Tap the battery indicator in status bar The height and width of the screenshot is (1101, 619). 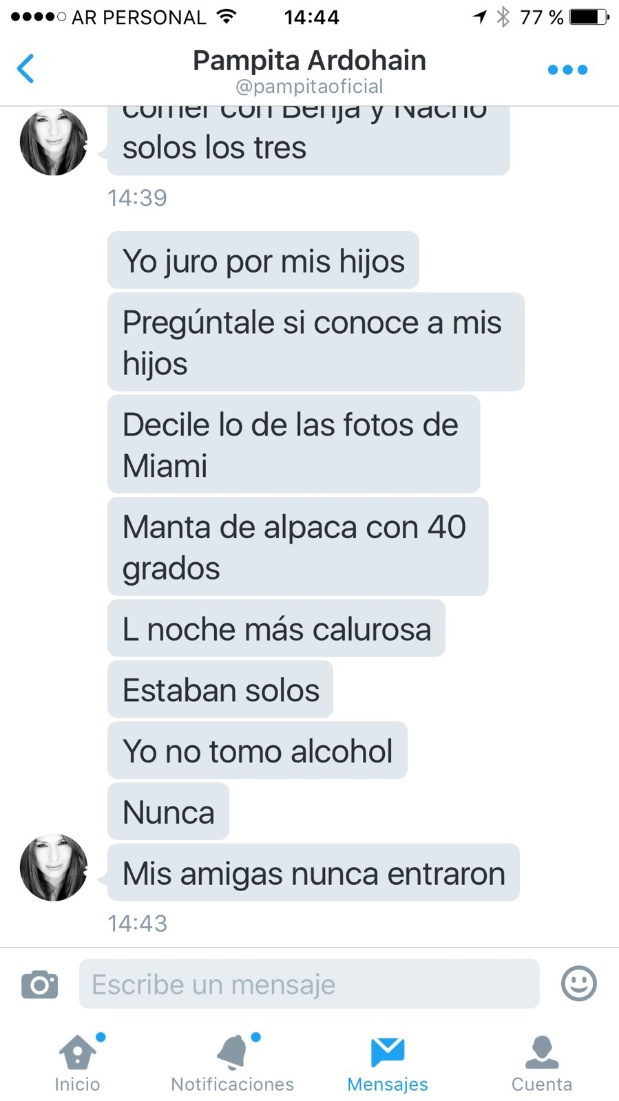click(x=589, y=17)
